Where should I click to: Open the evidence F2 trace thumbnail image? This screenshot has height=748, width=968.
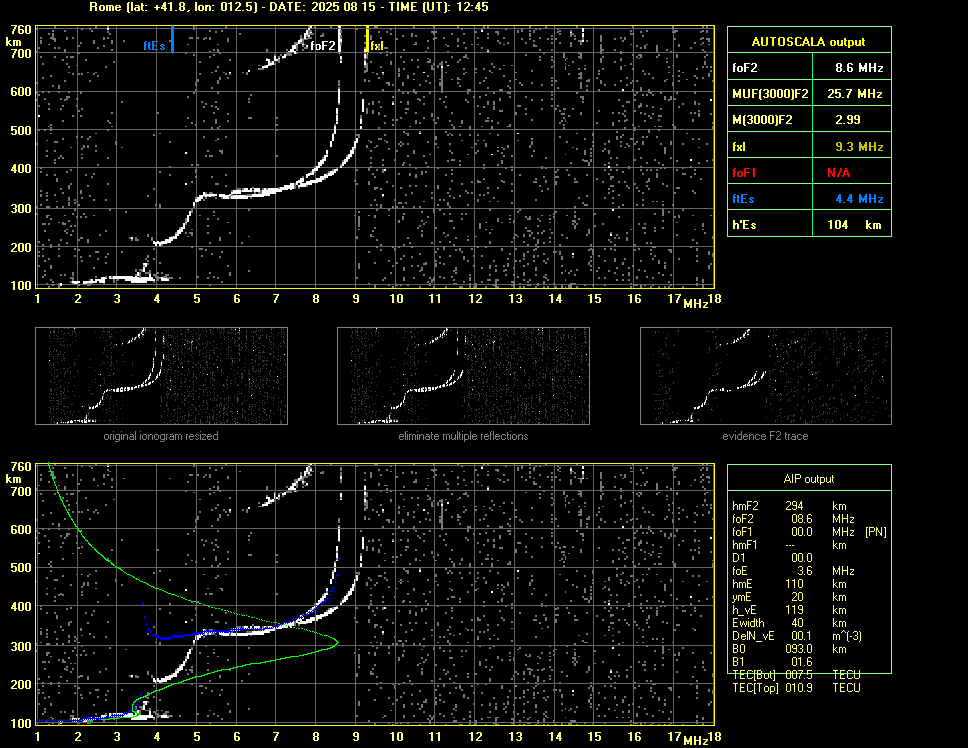coord(766,376)
